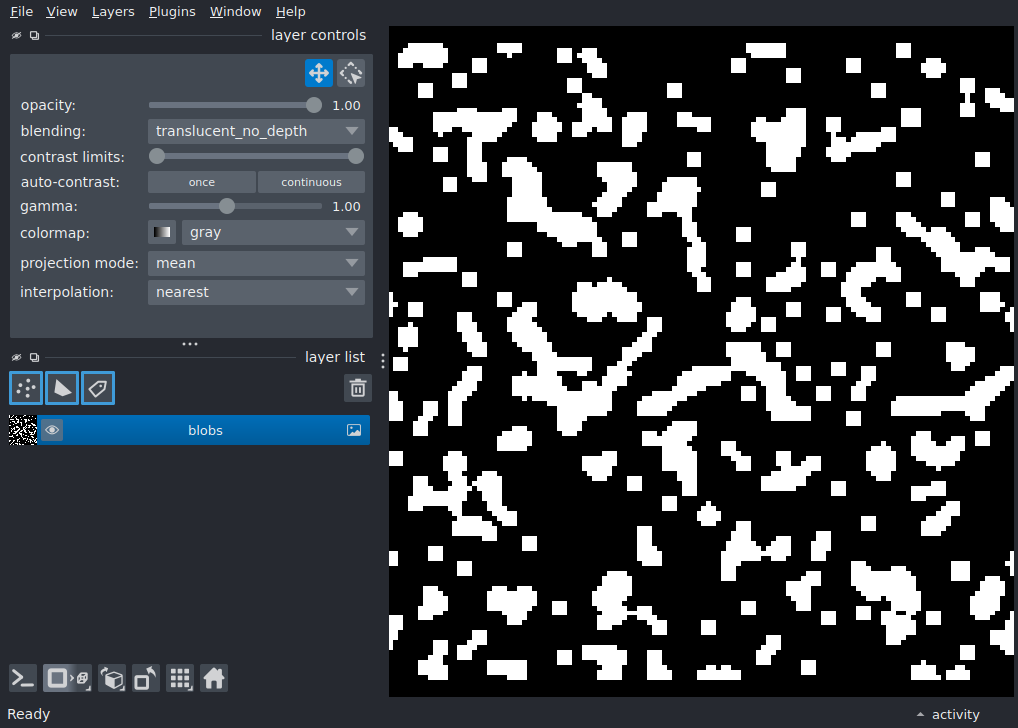
Task: Add a new labels layer
Action: coord(98,388)
